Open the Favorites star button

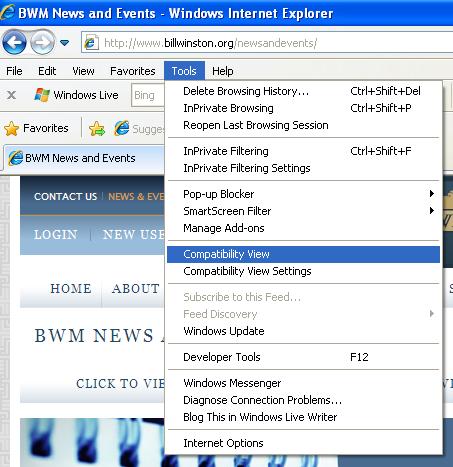tap(36, 128)
